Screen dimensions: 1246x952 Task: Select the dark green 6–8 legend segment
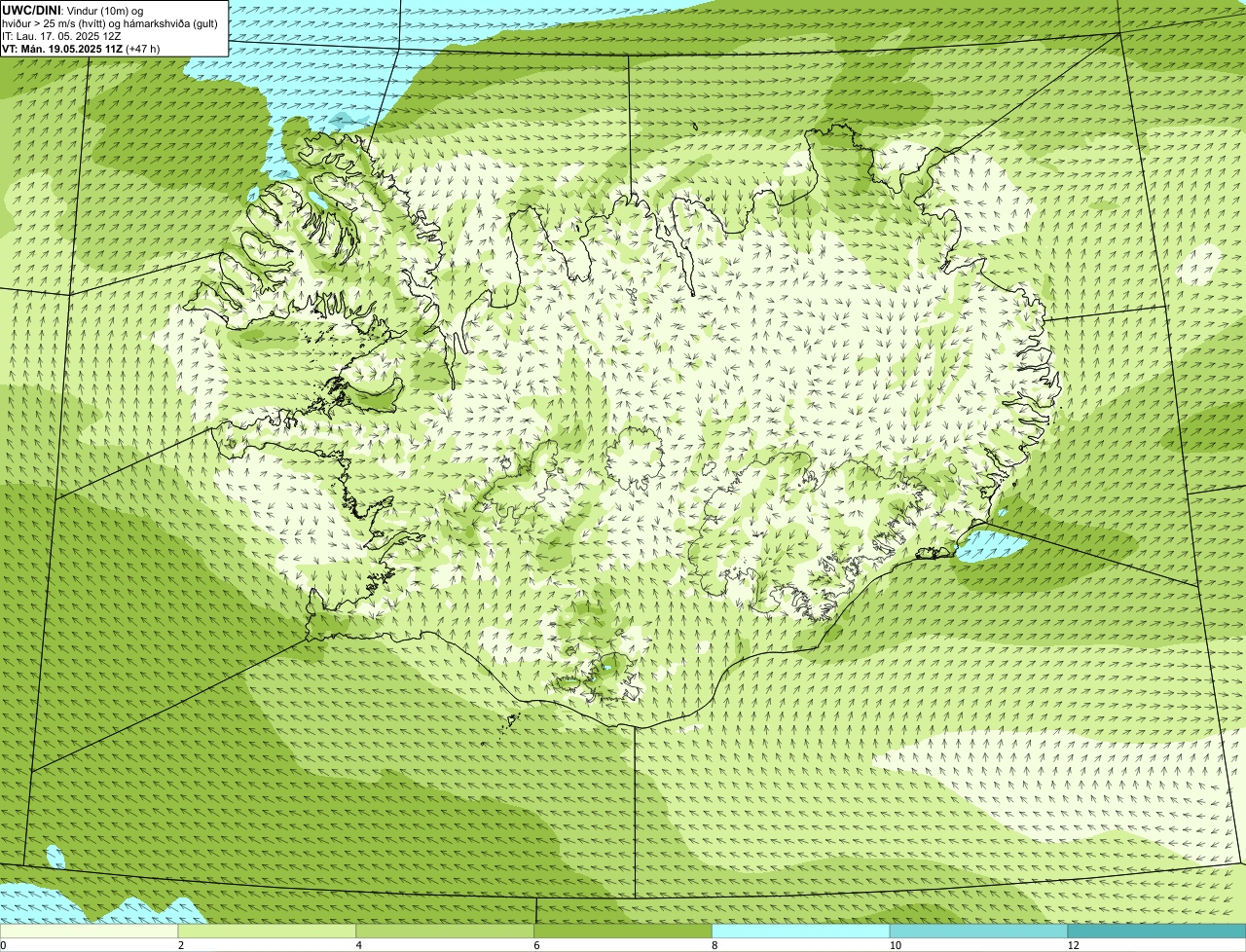point(623,932)
